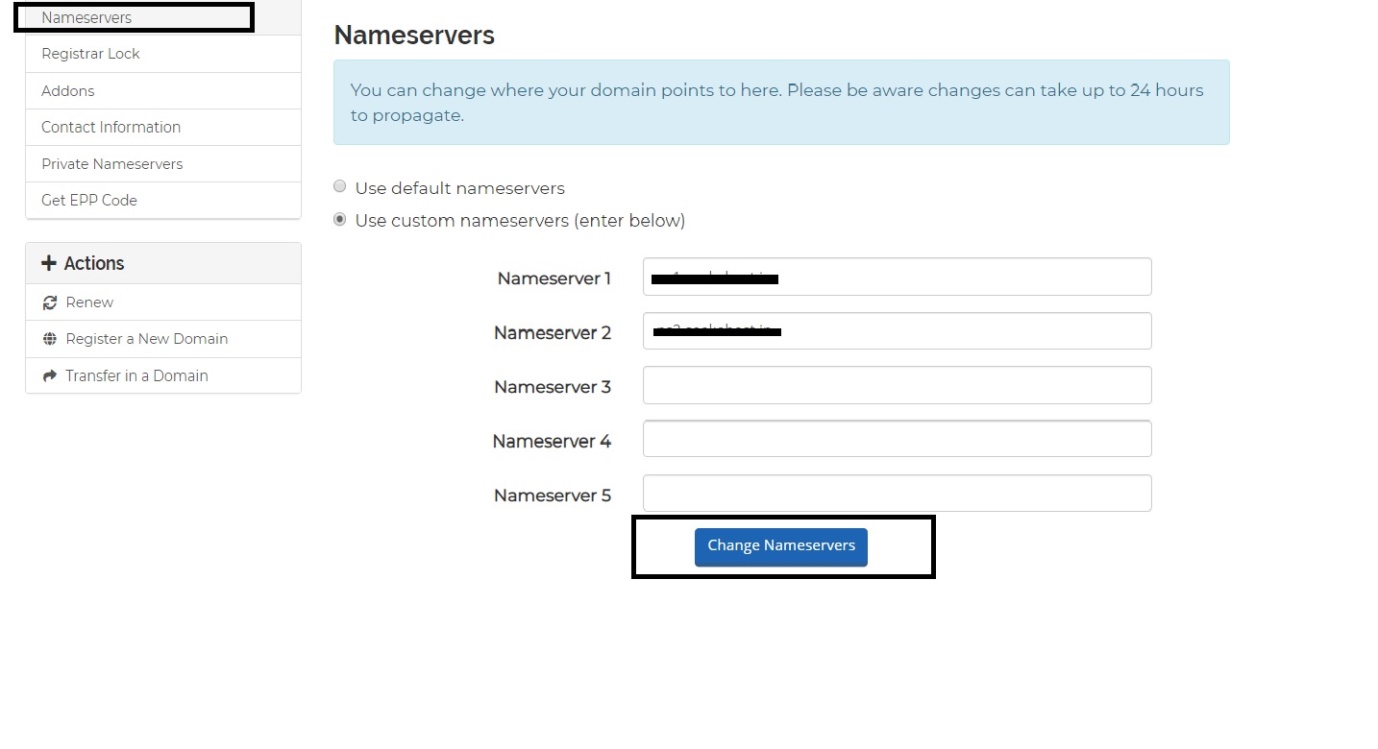
Task: Focus the Nameserver 1 field
Action: coord(897,277)
